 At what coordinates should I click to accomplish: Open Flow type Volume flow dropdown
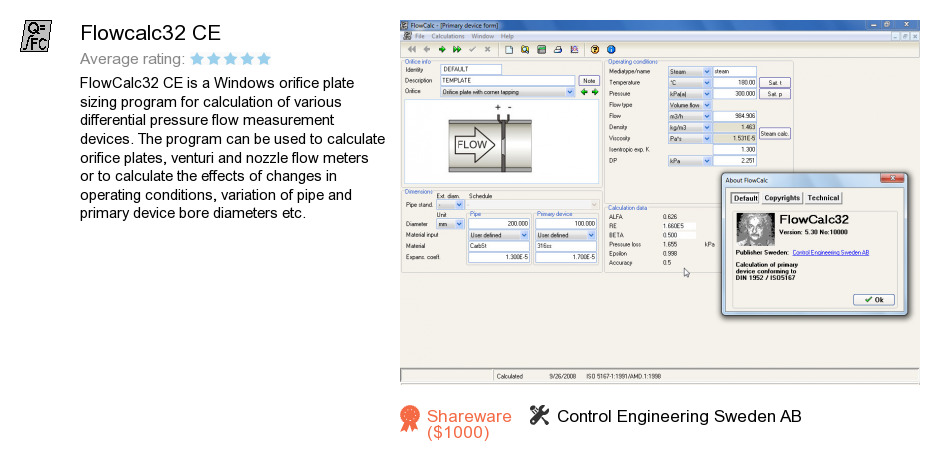(x=707, y=105)
